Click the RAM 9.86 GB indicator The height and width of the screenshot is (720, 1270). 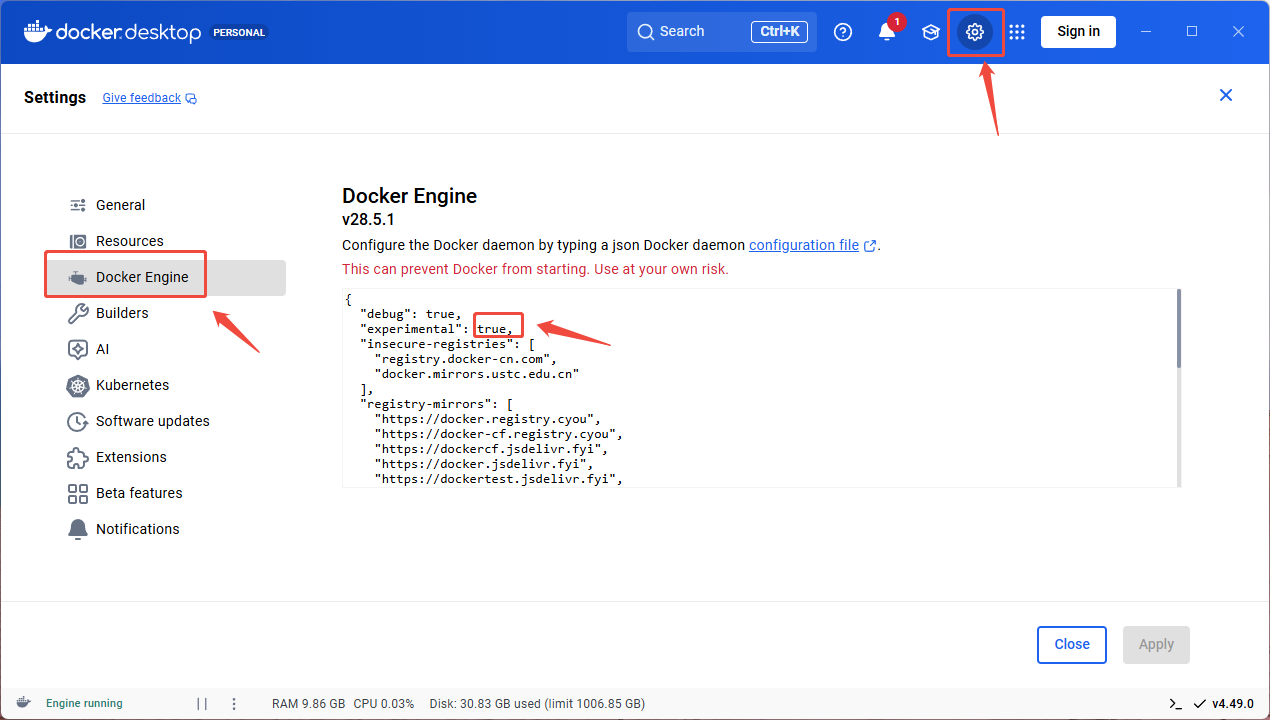[308, 704]
